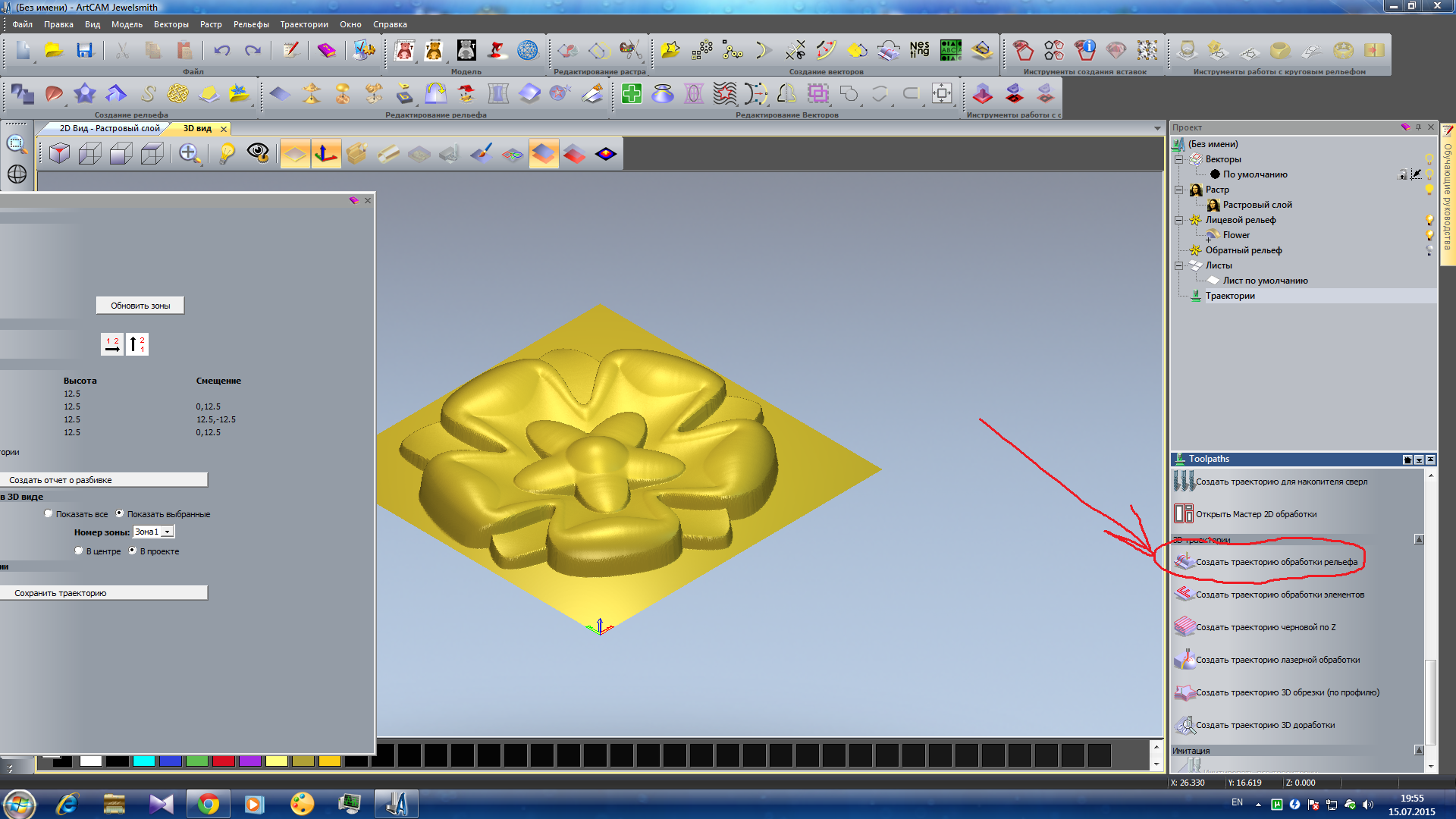1456x819 pixels.
Task: Click the zoom magnifier in 3D view toolbar
Action: coord(189,154)
